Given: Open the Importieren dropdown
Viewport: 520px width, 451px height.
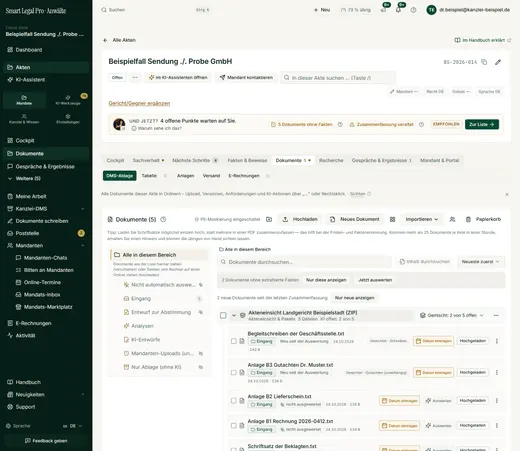Looking at the screenshot, I should pyautogui.click(x=422, y=219).
